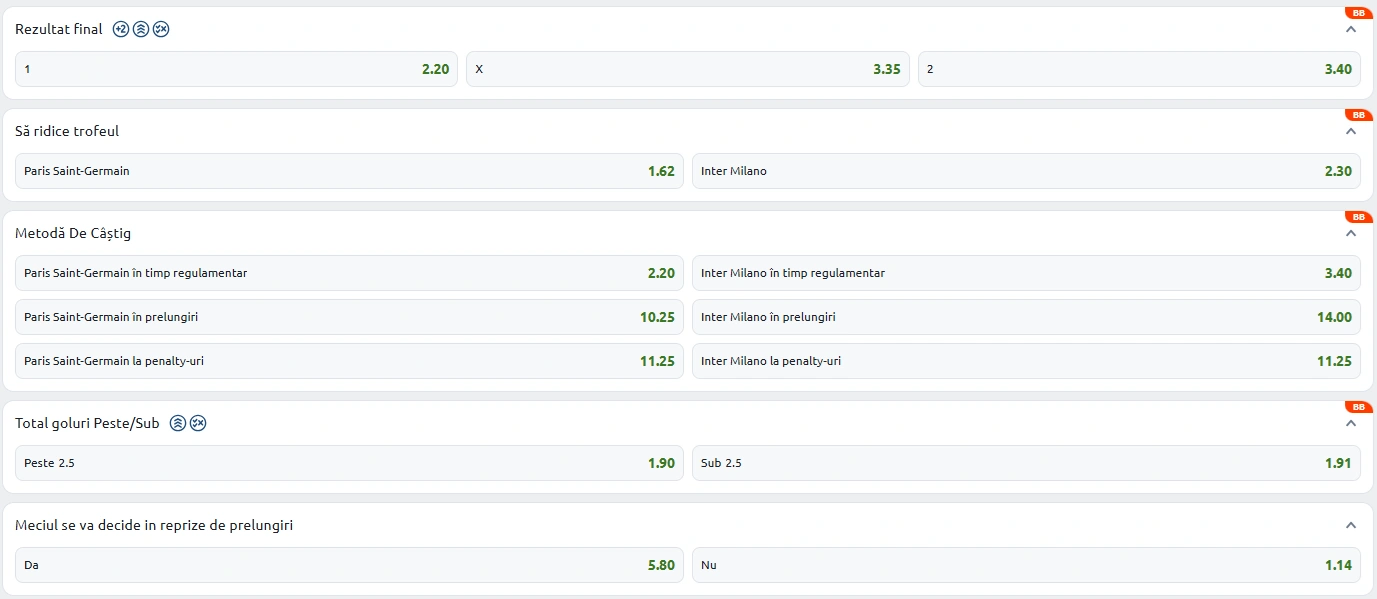Select the draw X at odds 3.35
Screen dimensions: 1377x599
(688, 69)
